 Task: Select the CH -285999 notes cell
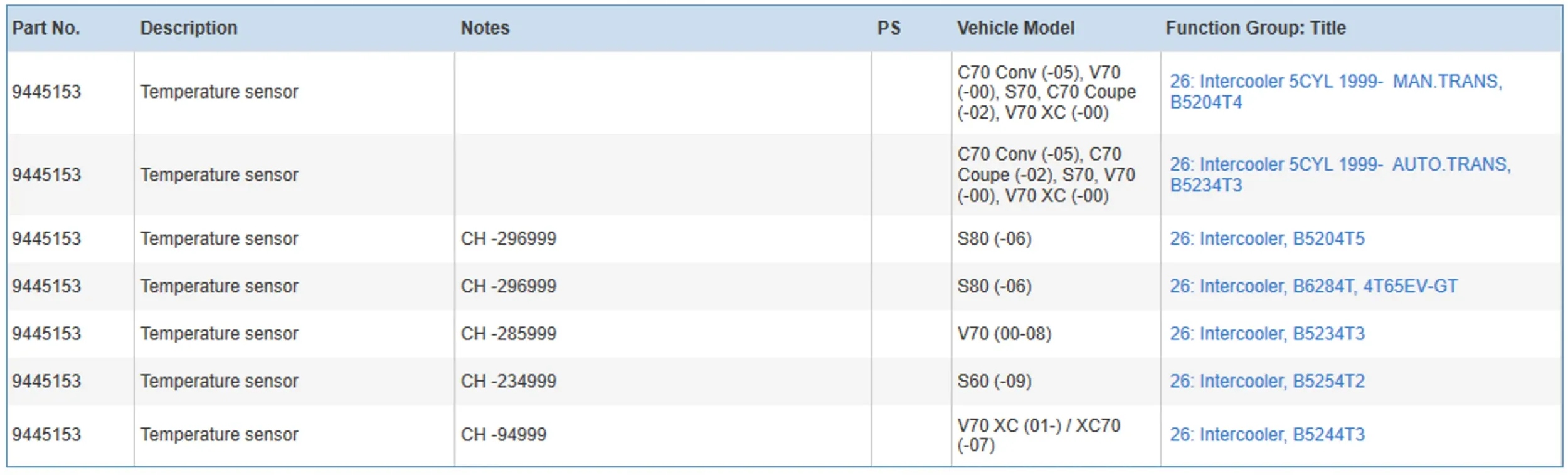click(508, 333)
